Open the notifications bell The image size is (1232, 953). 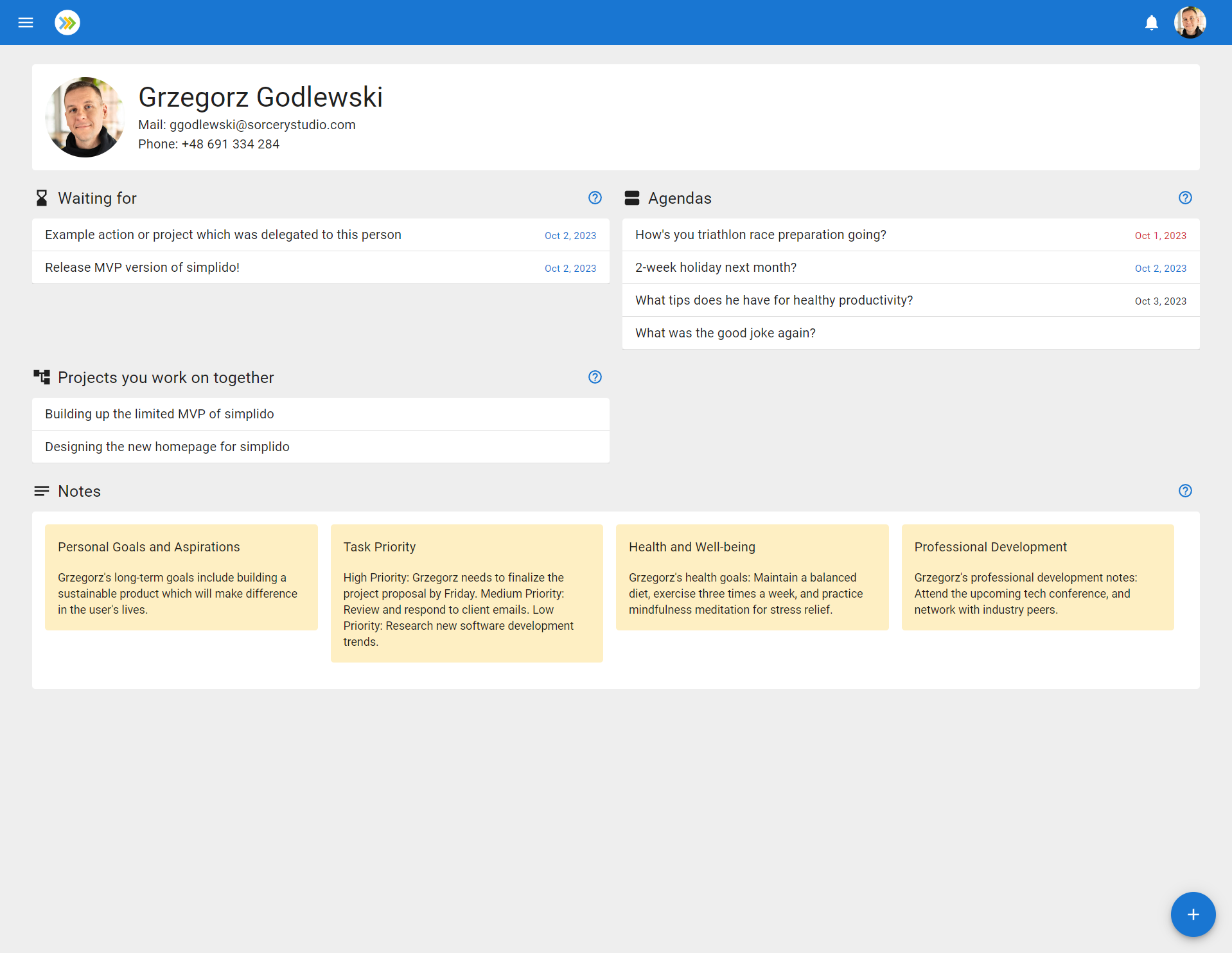1152,23
